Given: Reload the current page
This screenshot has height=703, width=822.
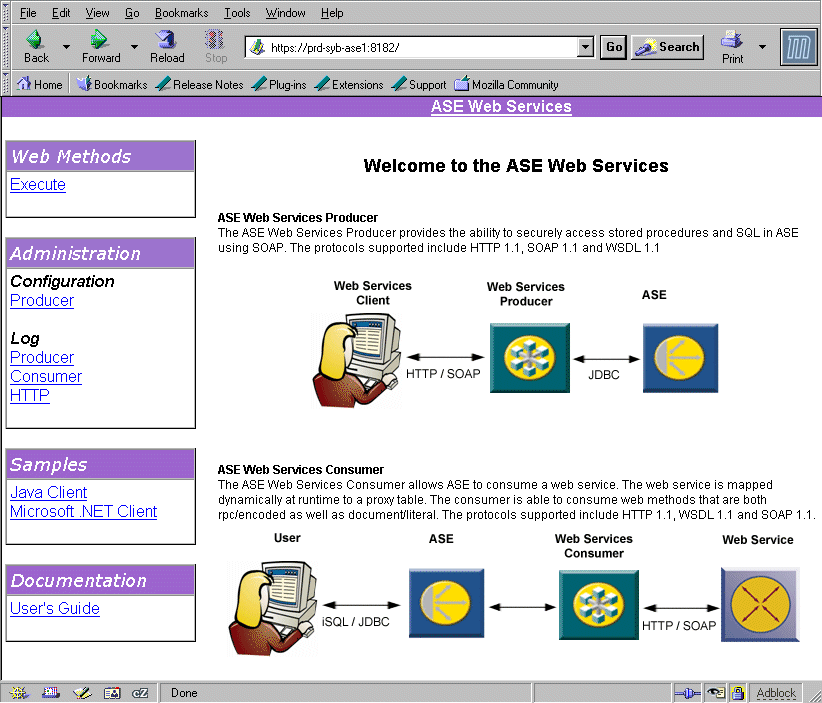Looking at the screenshot, I should tap(167, 40).
